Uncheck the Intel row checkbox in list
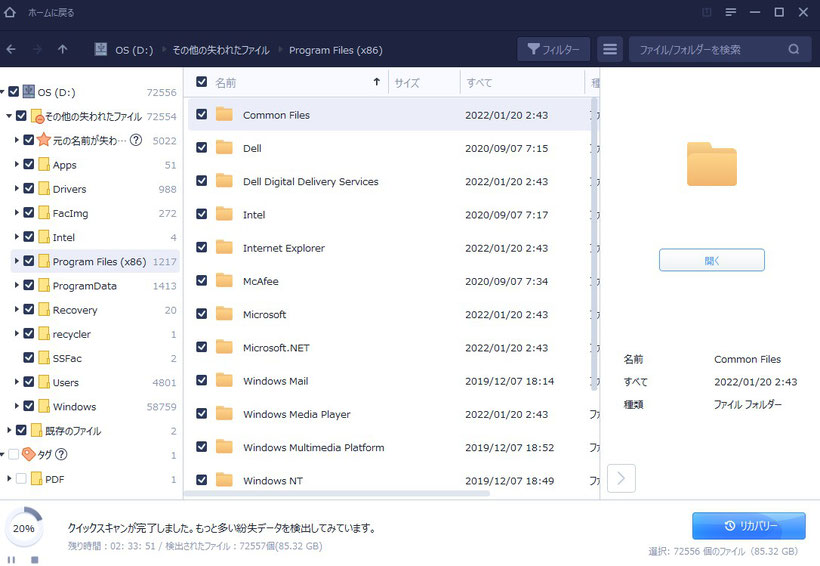 coord(201,214)
